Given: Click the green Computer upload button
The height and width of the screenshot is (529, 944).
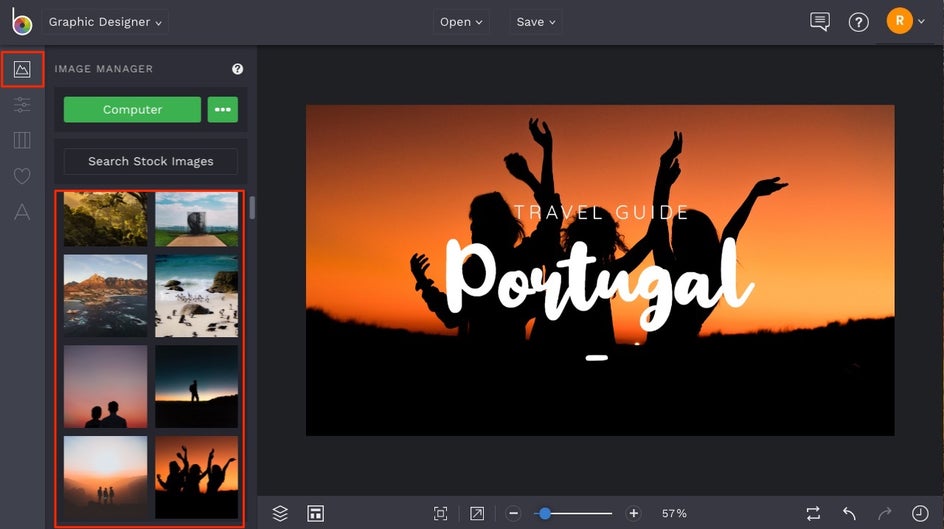Looking at the screenshot, I should [132, 110].
